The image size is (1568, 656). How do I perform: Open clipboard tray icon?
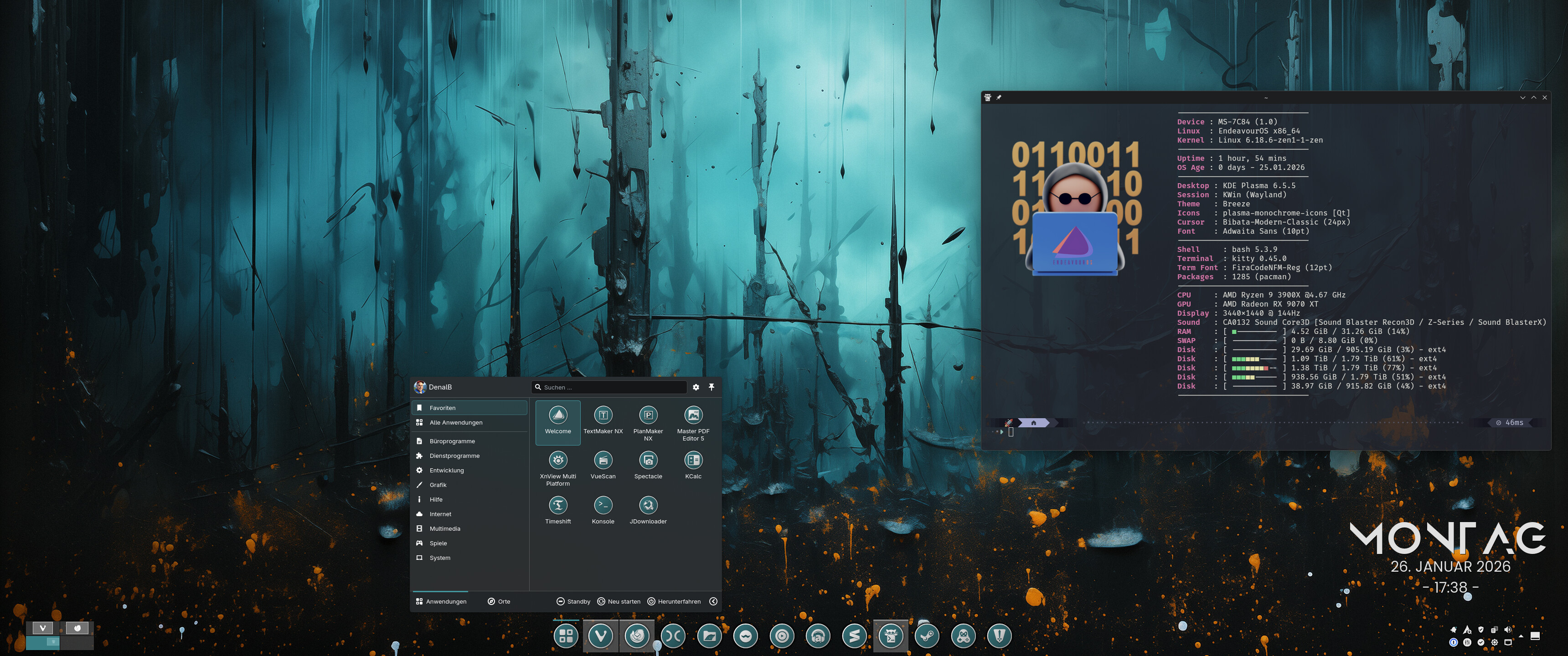(x=1494, y=630)
